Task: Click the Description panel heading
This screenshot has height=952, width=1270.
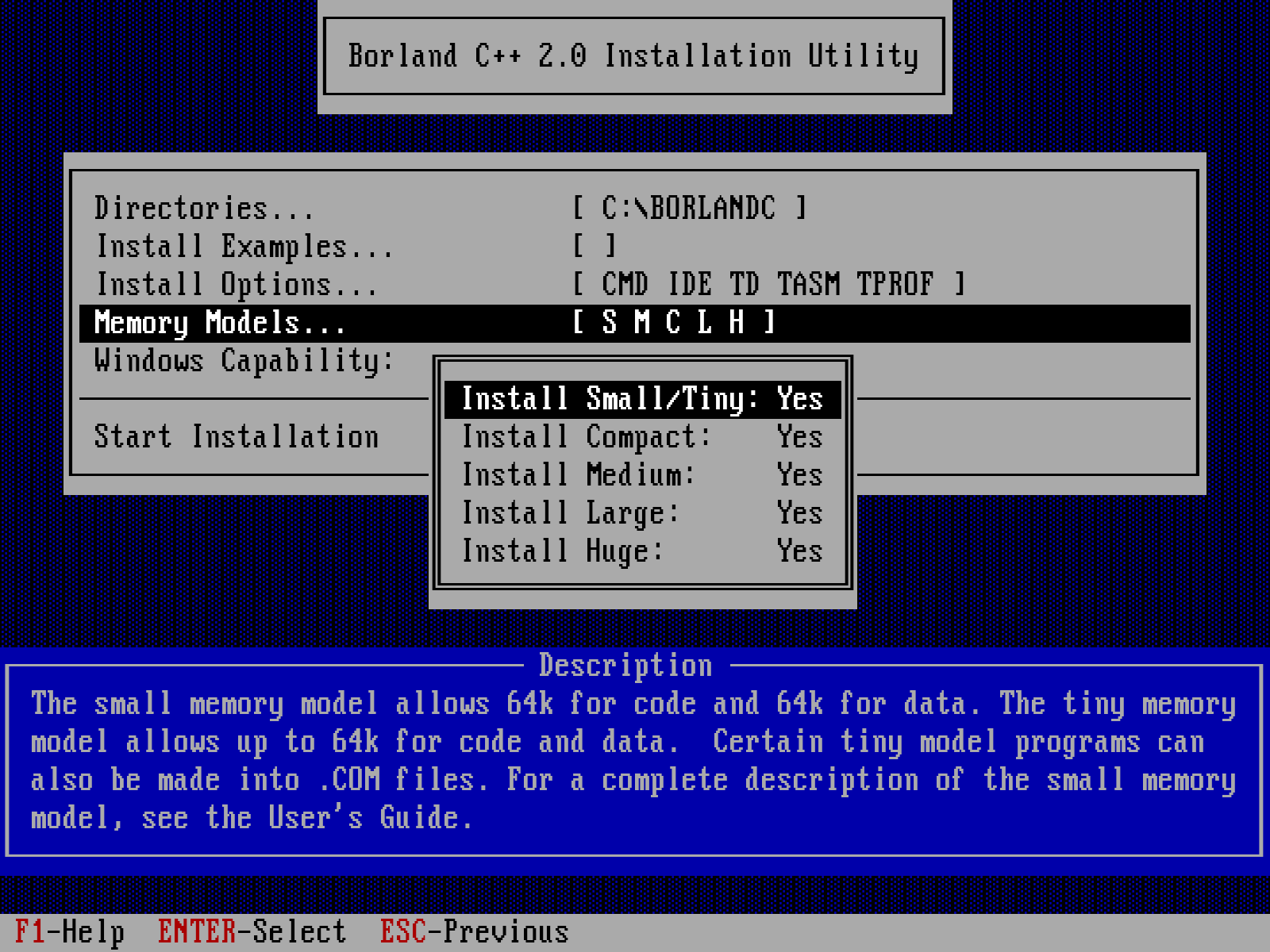Action: 625,666
